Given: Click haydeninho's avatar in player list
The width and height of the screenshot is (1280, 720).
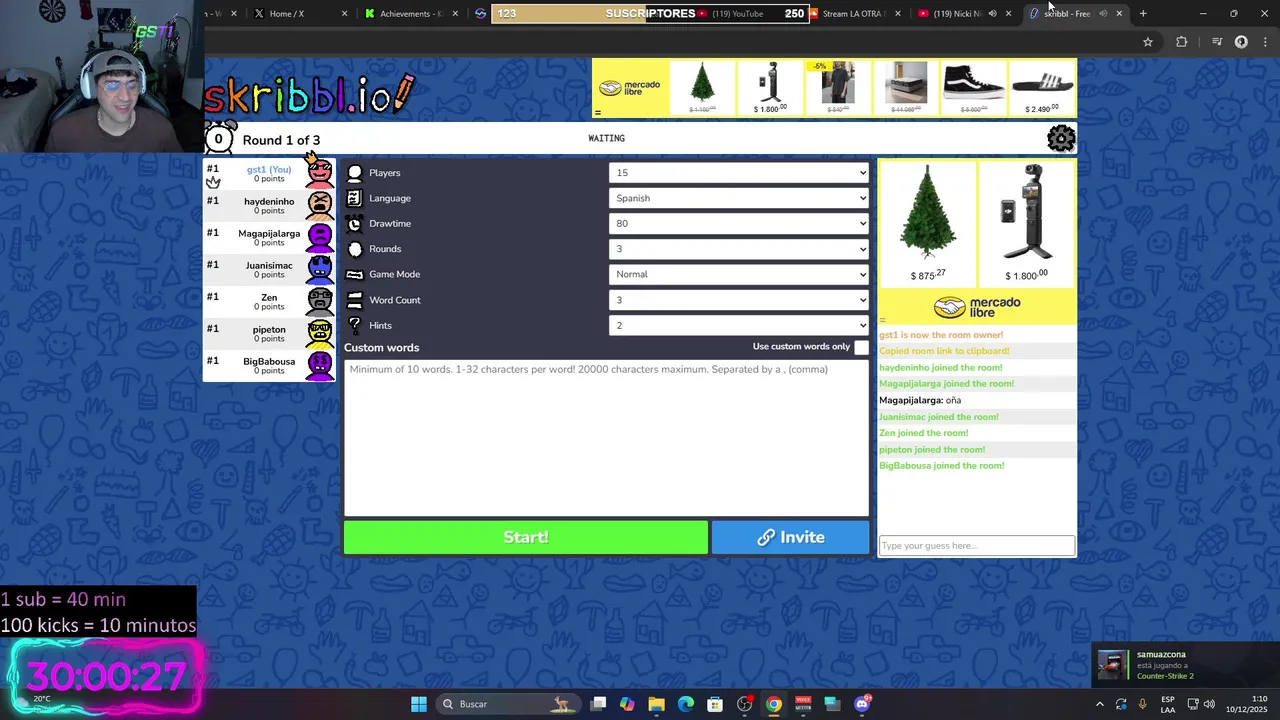Looking at the screenshot, I should pos(320,205).
